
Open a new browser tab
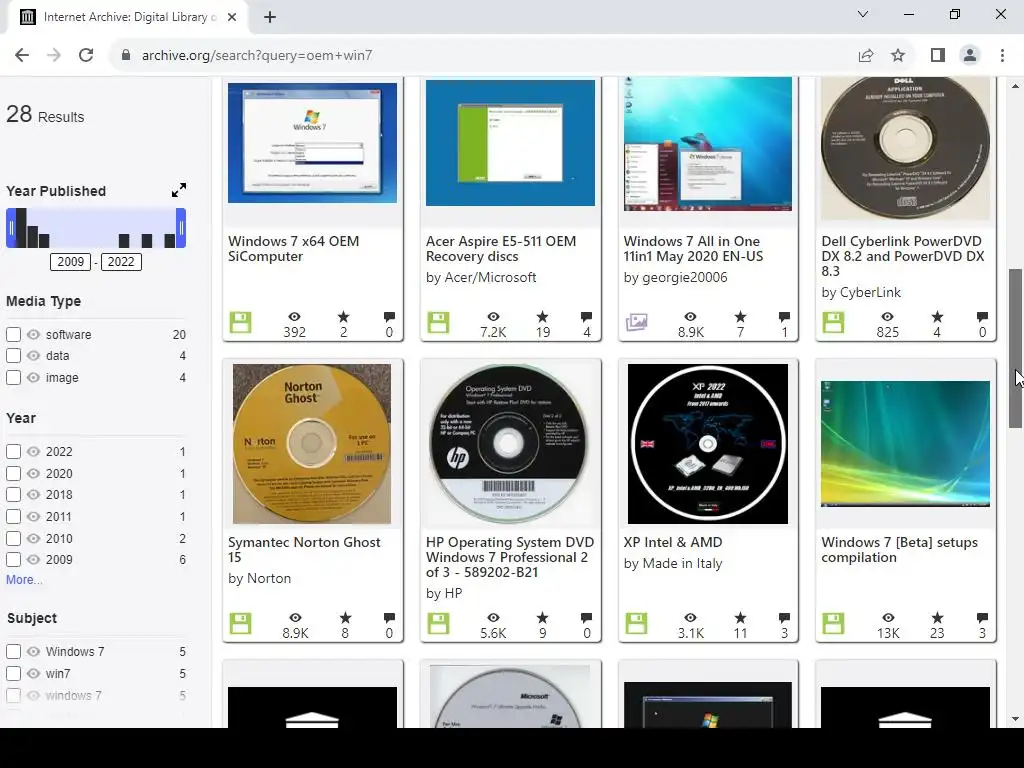(x=270, y=17)
